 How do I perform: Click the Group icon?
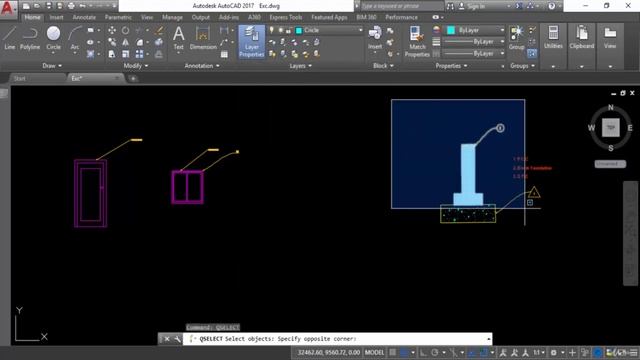point(516,38)
